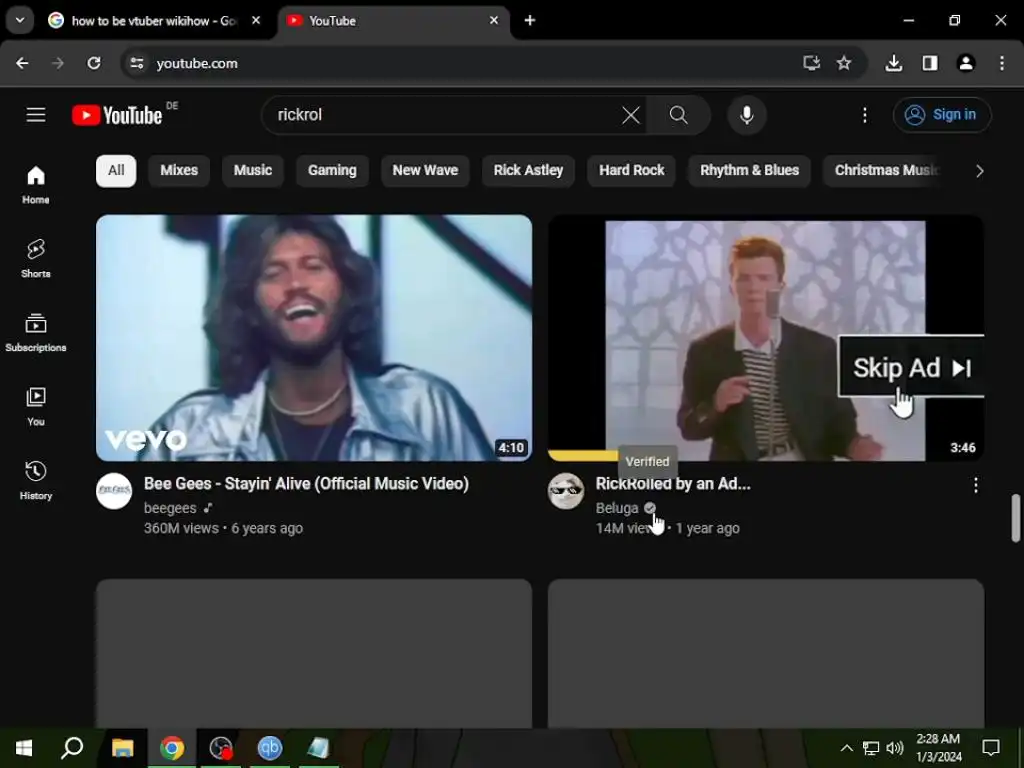Open File Explorer from the taskbar
This screenshot has height=768, width=1024.
(x=122, y=748)
